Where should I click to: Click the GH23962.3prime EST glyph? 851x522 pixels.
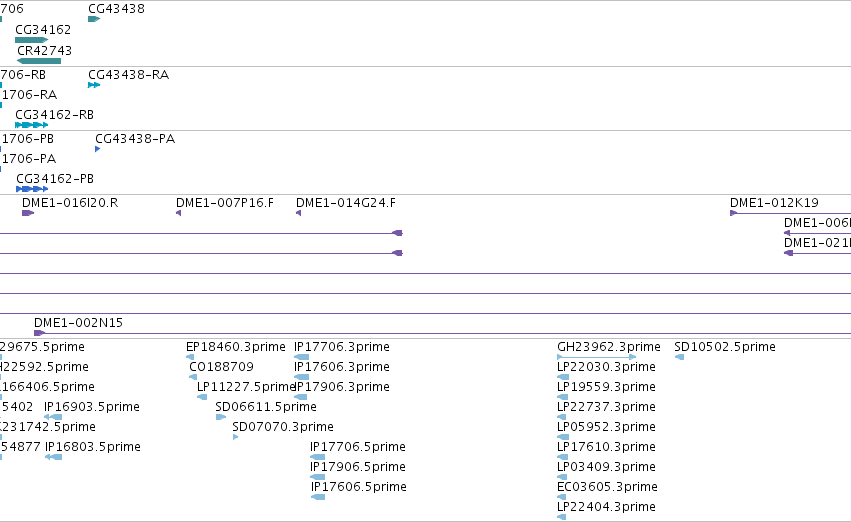click(x=596, y=357)
